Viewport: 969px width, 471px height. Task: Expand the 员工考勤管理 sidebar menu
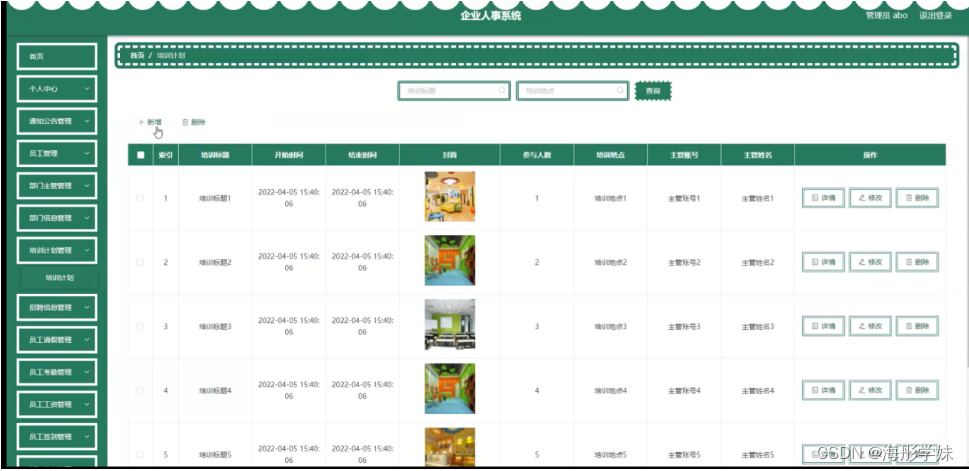coord(57,372)
